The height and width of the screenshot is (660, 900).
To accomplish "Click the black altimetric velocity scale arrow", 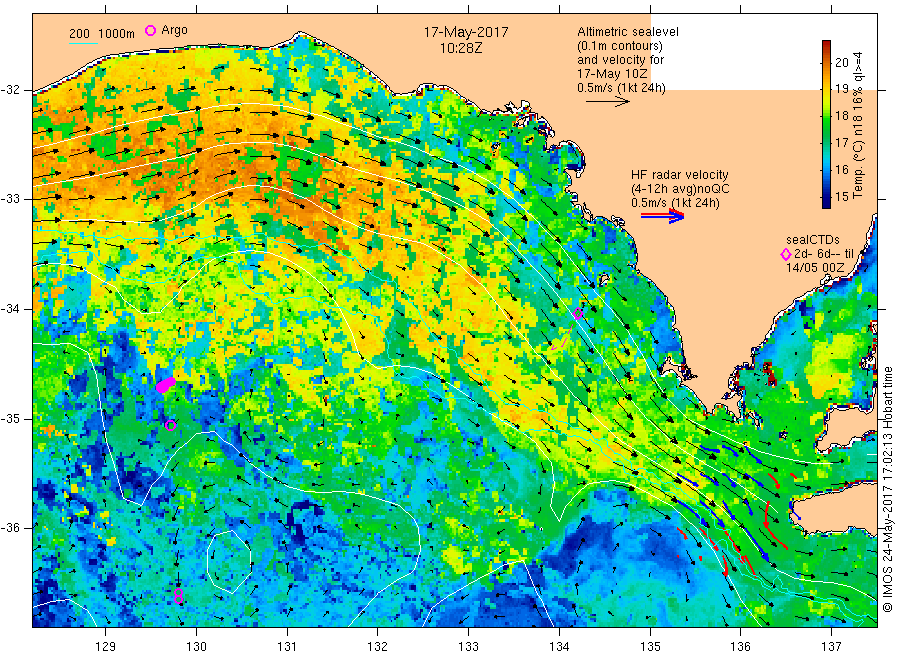I will [608, 102].
